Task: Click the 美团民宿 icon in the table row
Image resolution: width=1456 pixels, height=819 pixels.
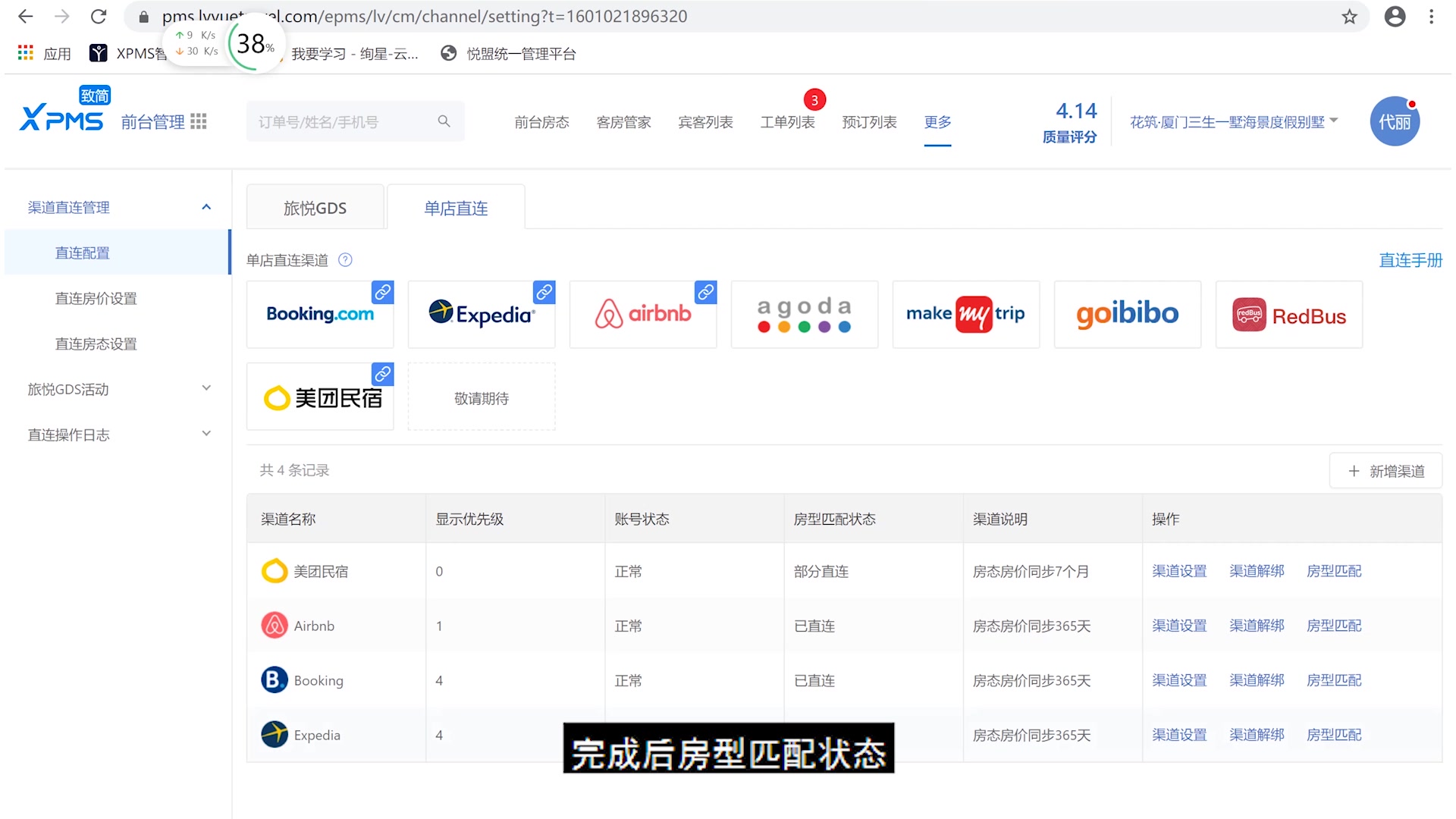Action: (275, 570)
